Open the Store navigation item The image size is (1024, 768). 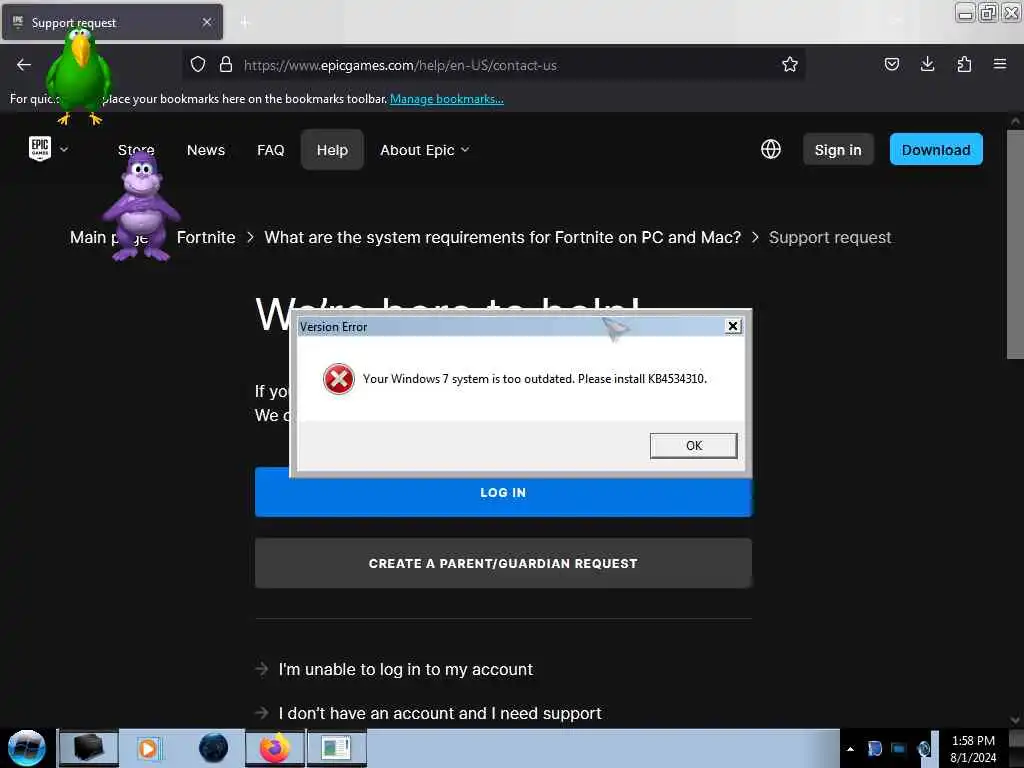pyautogui.click(x=136, y=150)
